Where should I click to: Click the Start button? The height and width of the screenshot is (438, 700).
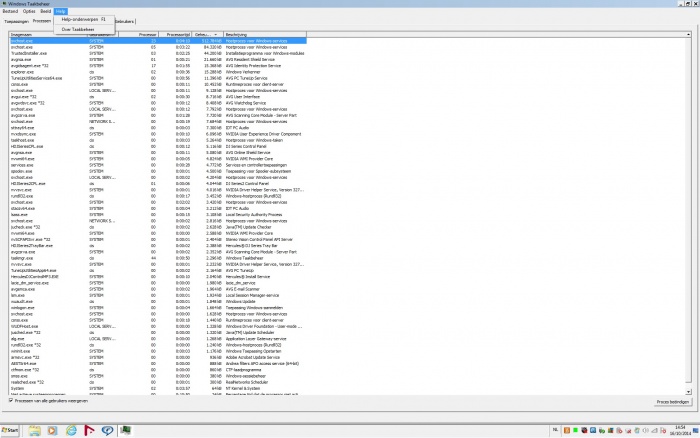(x=10, y=430)
